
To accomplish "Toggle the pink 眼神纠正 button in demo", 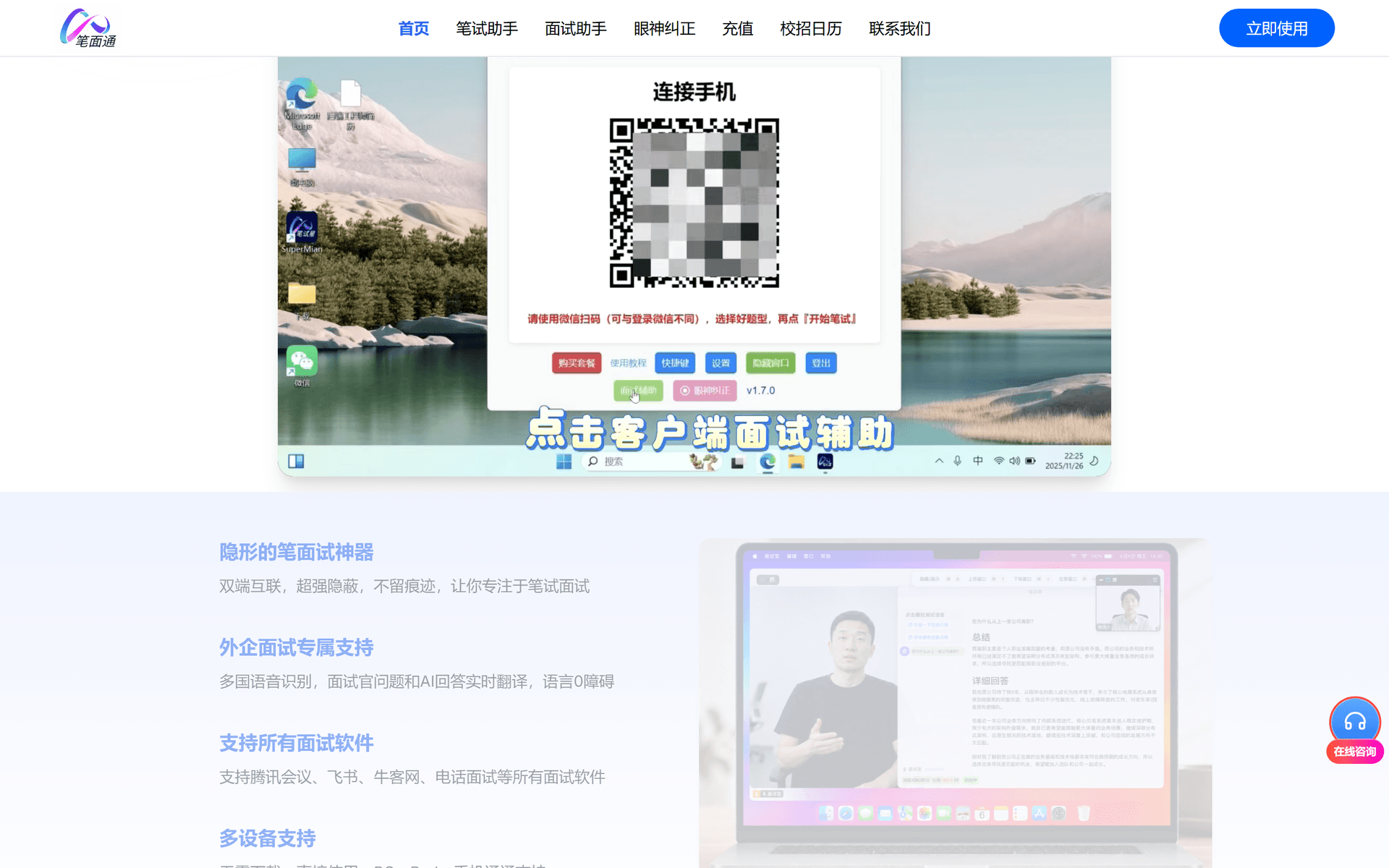I will pos(705,391).
